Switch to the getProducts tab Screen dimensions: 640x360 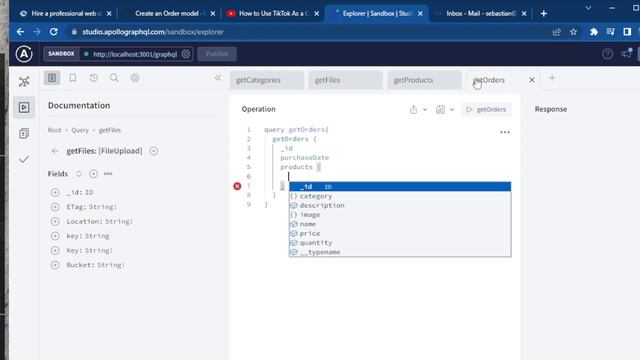coord(424,80)
